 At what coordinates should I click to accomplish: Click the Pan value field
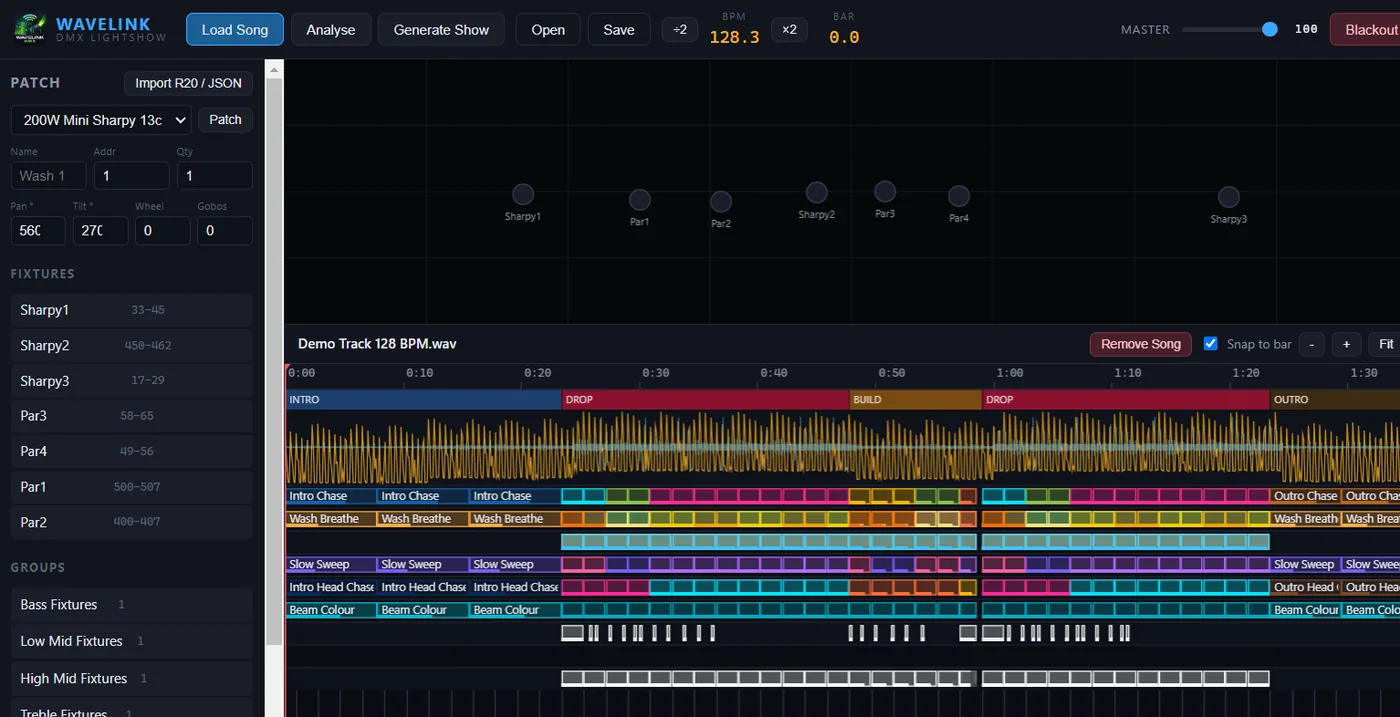(x=38, y=231)
